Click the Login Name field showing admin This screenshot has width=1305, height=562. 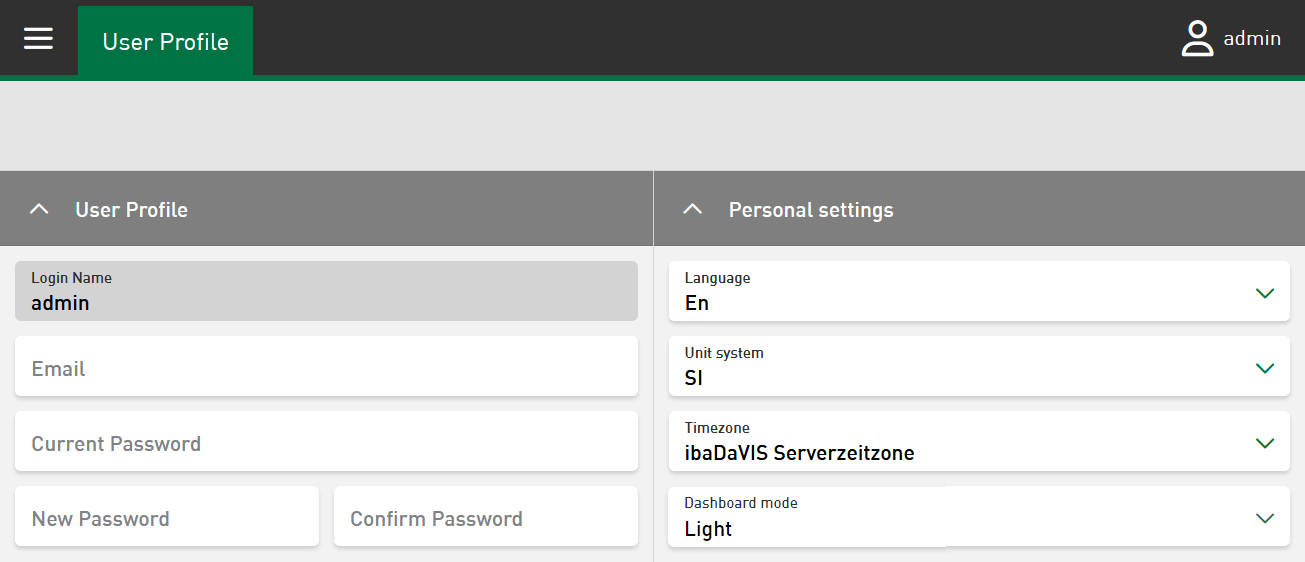(326, 292)
